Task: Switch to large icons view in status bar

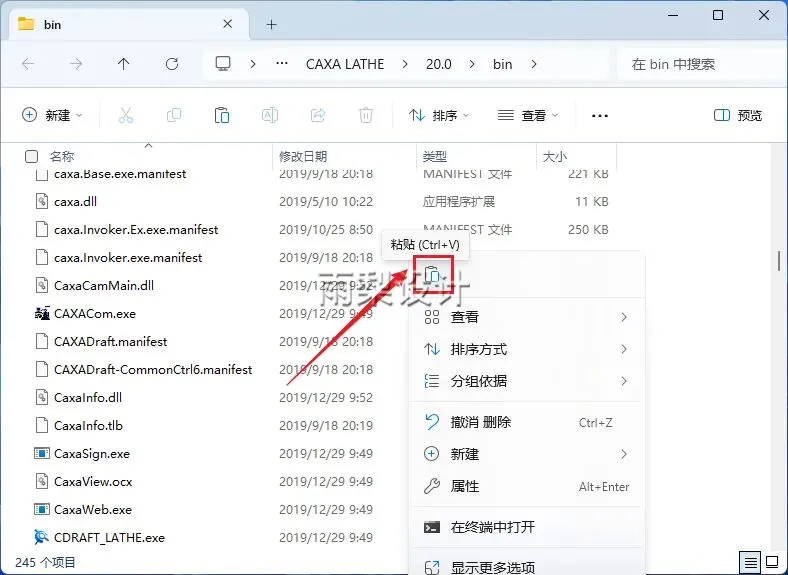Action: (772, 561)
